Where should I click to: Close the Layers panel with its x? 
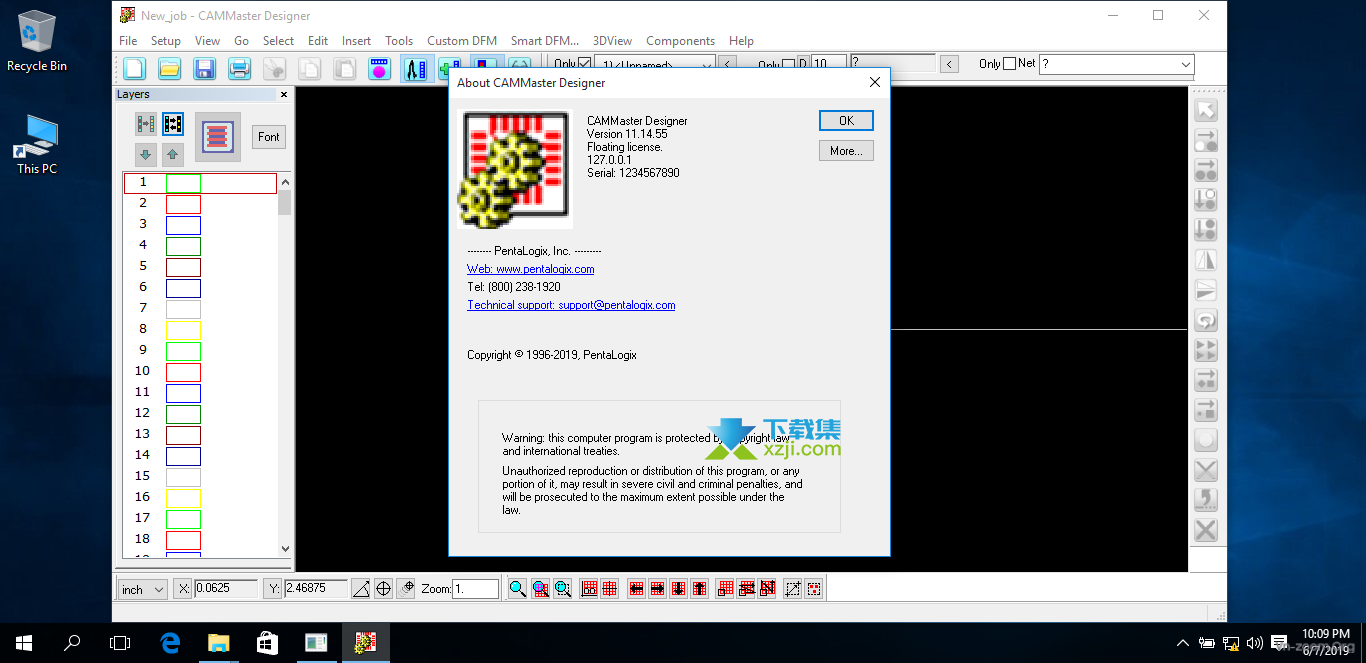[x=284, y=95]
